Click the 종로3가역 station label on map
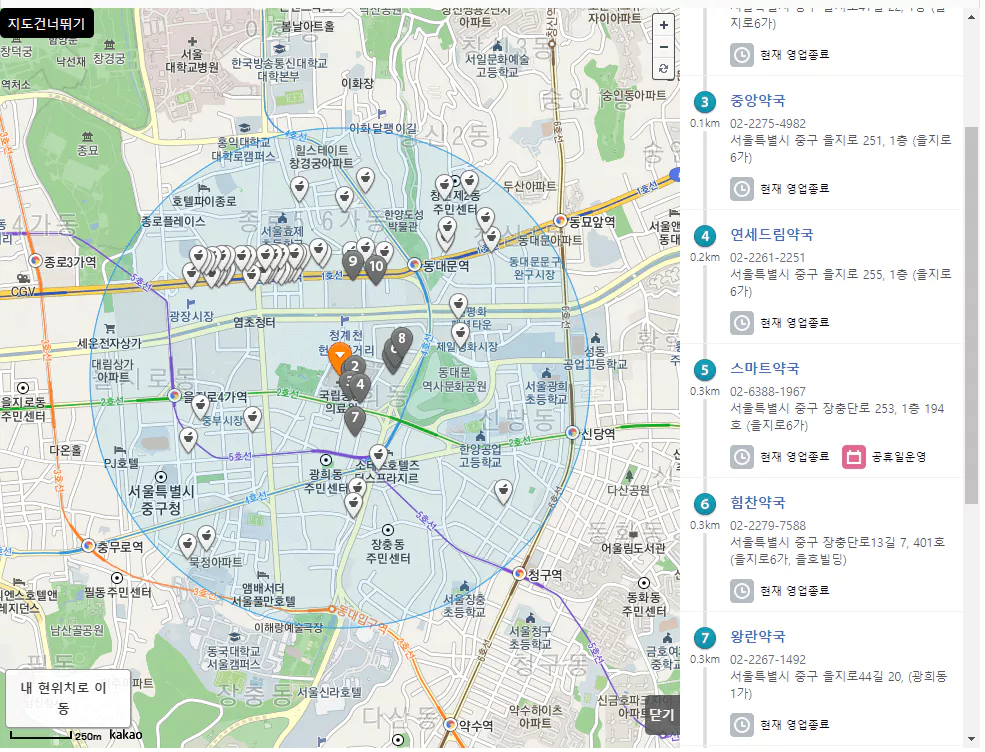The height and width of the screenshot is (752, 985). pyautogui.click(x=70, y=262)
